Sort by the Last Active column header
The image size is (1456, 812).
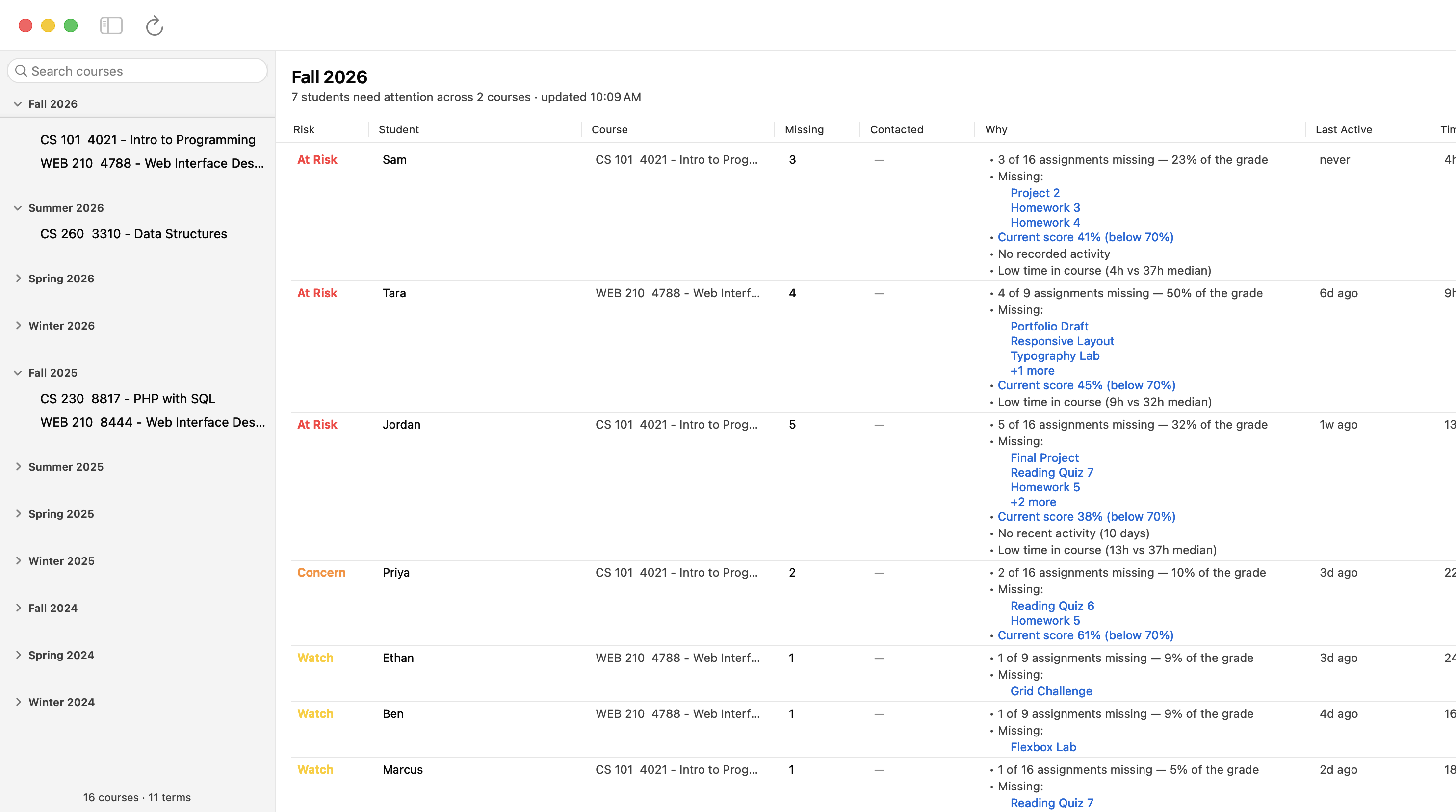coord(1344,129)
